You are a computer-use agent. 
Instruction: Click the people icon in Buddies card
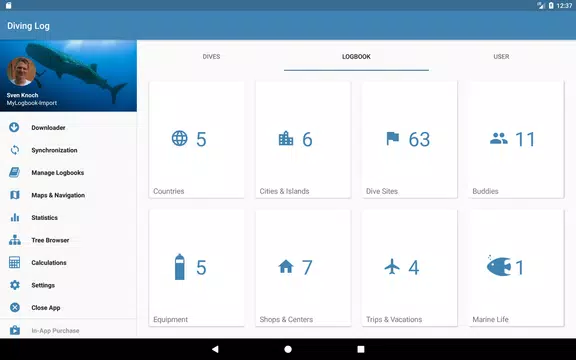(x=499, y=138)
